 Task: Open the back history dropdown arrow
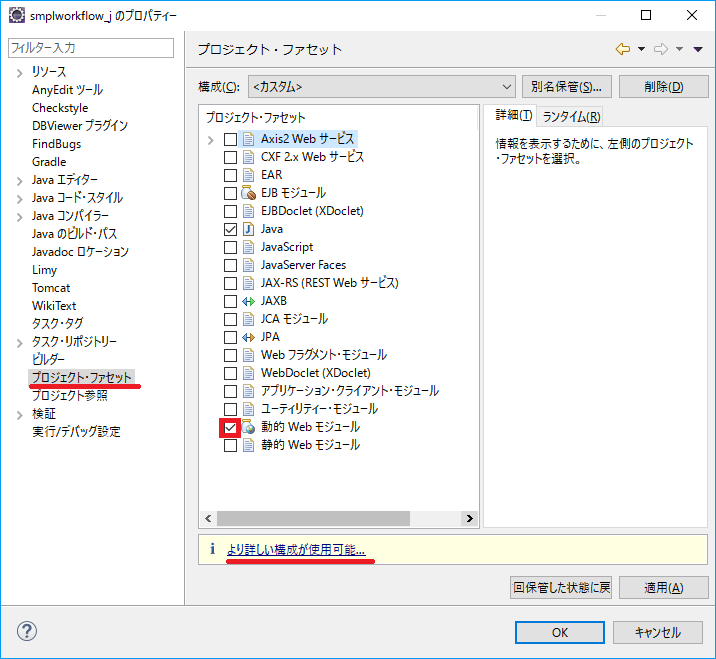(641, 49)
